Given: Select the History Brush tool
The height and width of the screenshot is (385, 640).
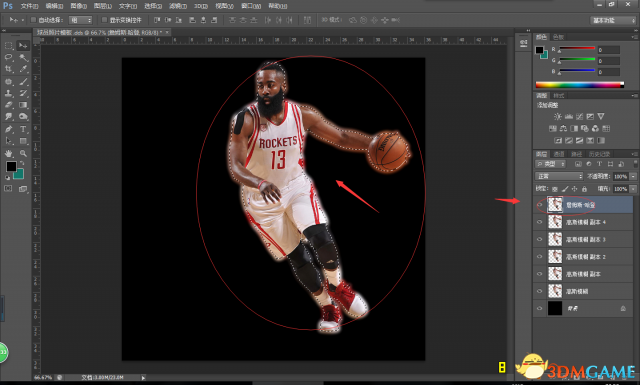Looking at the screenshot, I should [23, 93].
